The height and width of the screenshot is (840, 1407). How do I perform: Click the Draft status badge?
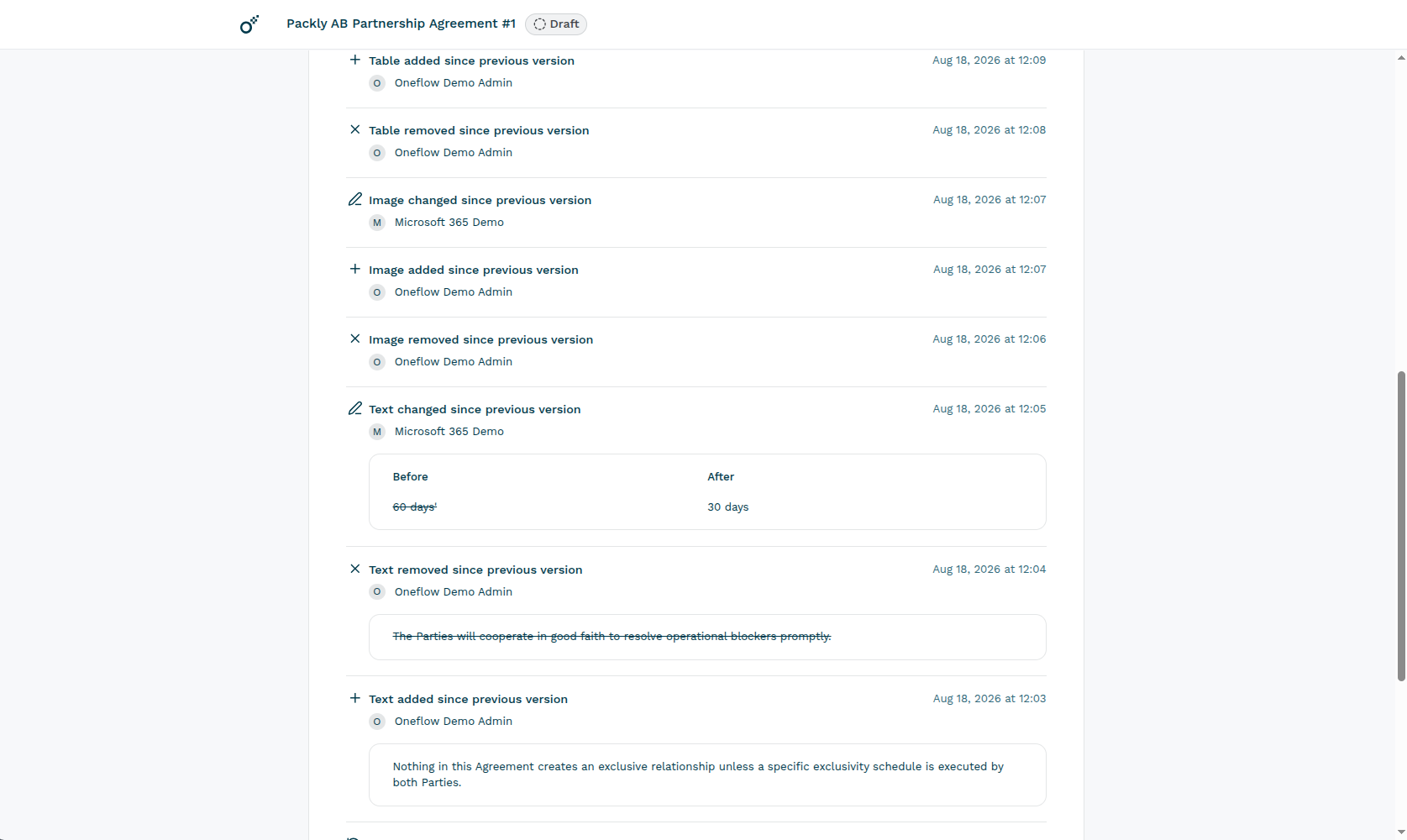556,24
